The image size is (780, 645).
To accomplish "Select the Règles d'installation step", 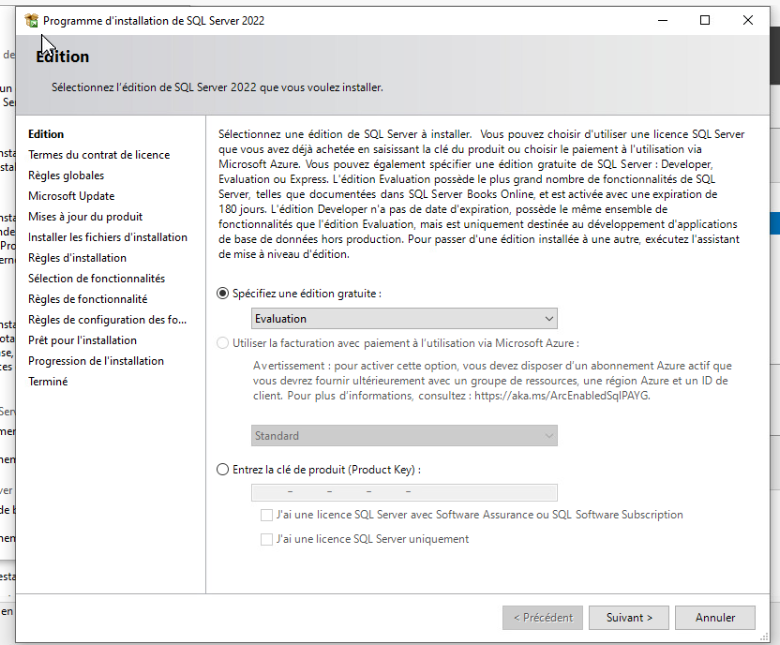I will coord(77,258).
